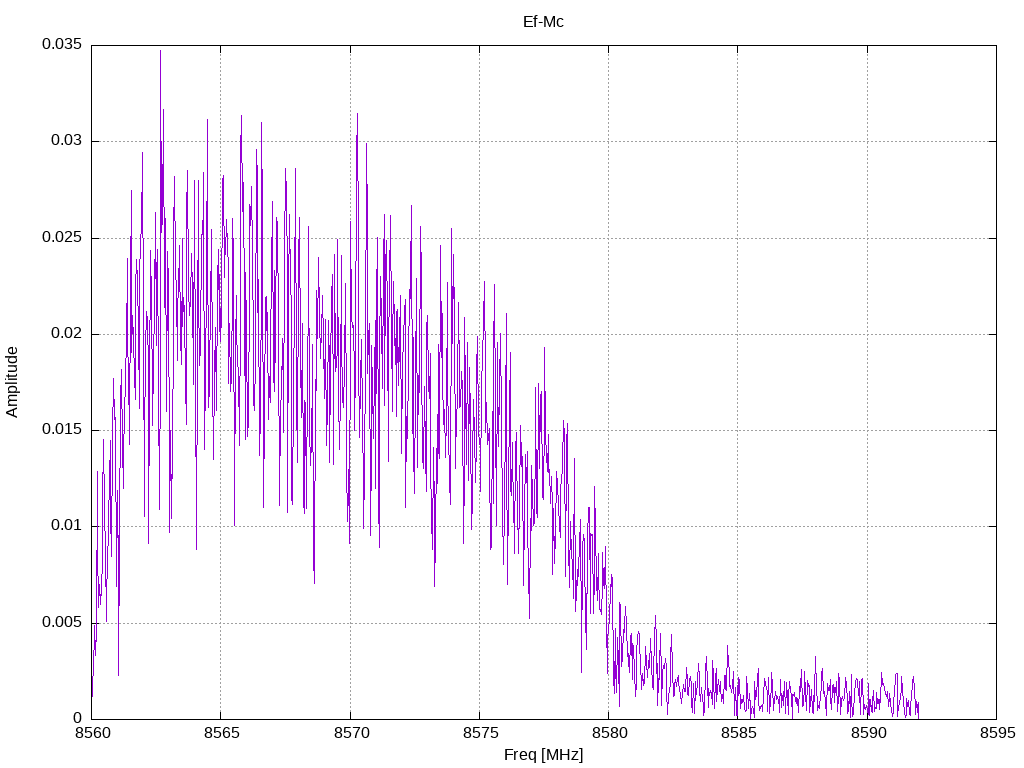1024x768 pixels.
Task: Click the 0.03 y-axis tick label
Action: (x=67, y=140)
